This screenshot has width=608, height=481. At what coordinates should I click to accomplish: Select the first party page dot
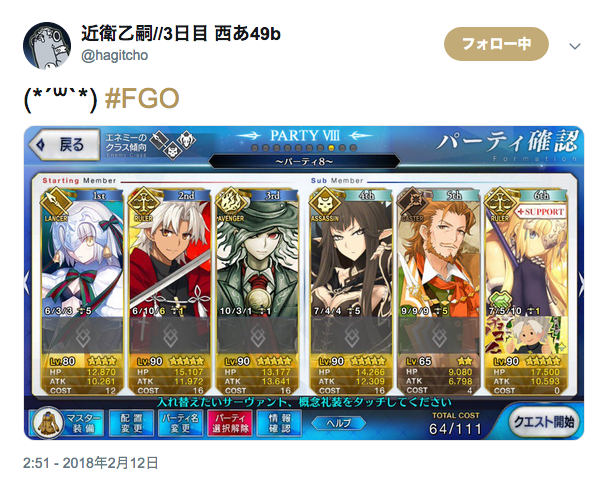(x=255, y=148)
